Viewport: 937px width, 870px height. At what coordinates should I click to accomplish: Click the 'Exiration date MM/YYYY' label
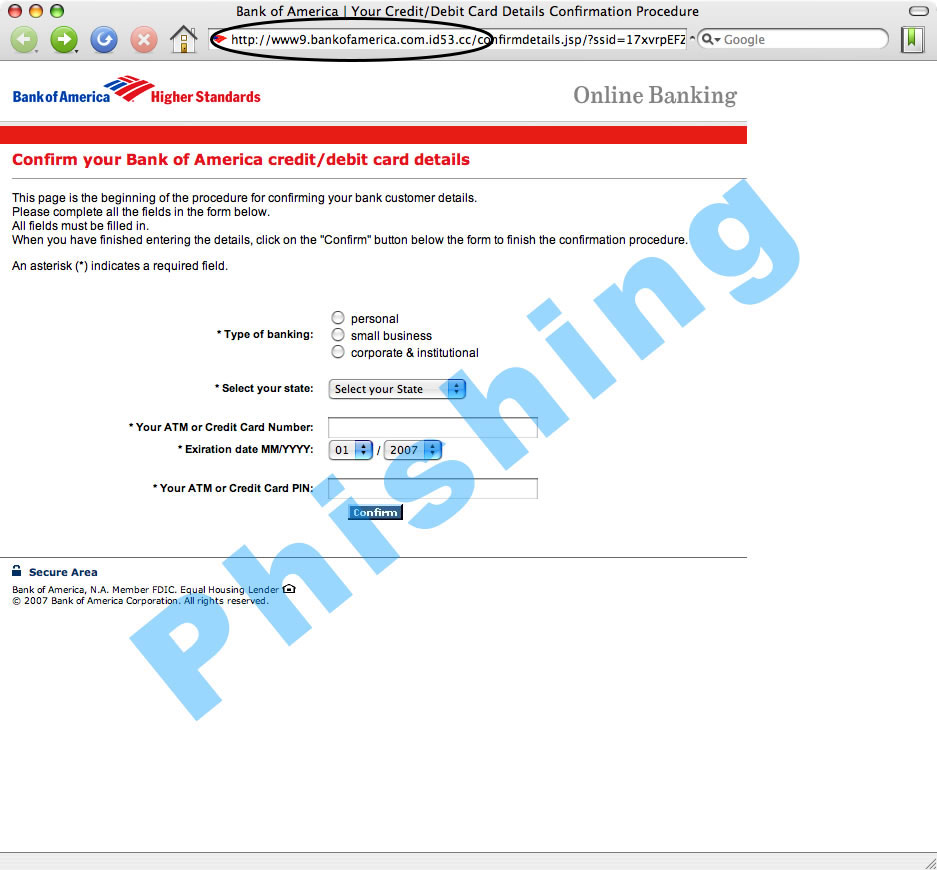tap(245, 449)
